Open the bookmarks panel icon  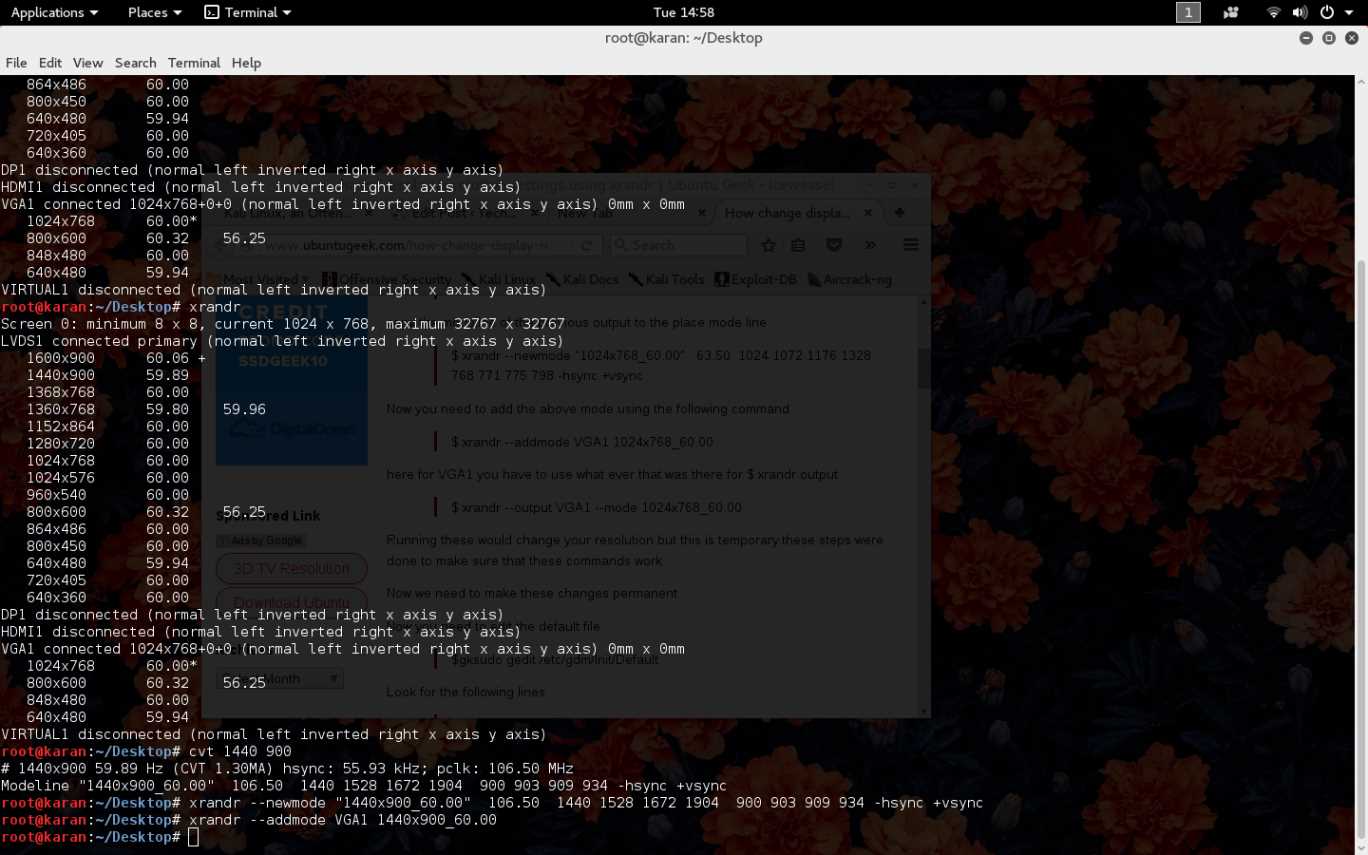tap(798, 245)
